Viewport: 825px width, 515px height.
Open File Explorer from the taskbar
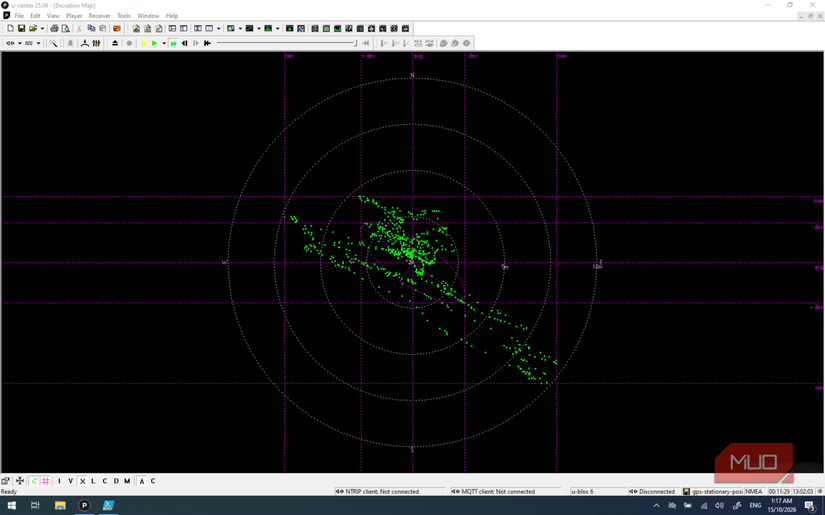point(60,506)
